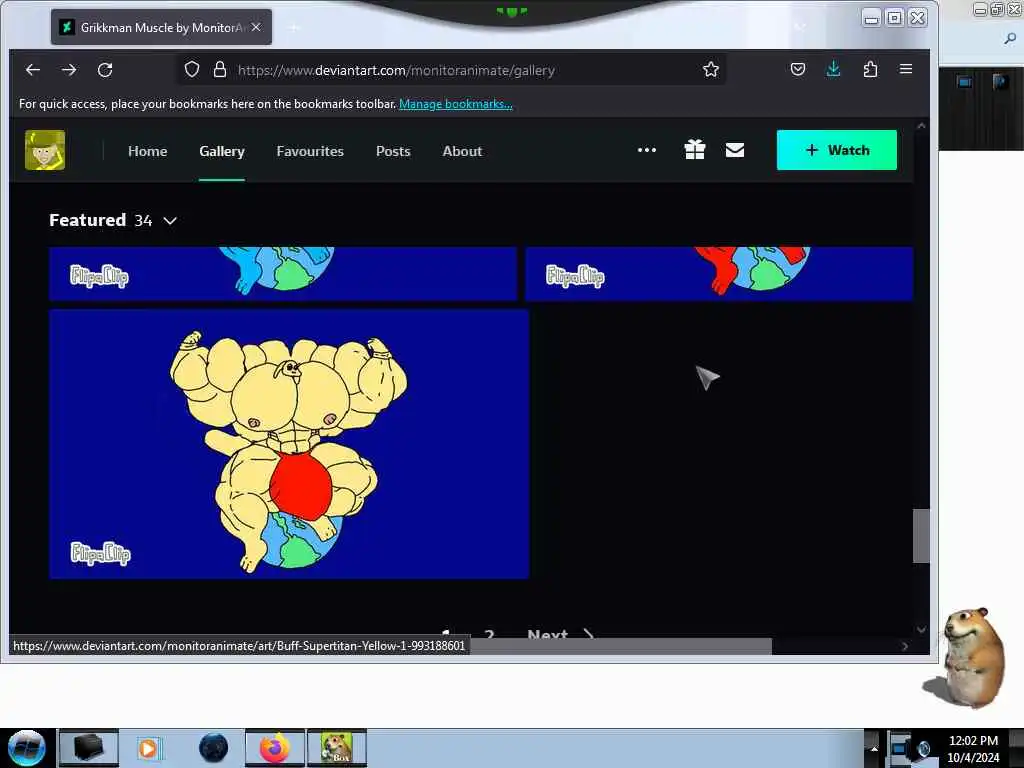Open the extensions puzzle icon

point(870,69)
